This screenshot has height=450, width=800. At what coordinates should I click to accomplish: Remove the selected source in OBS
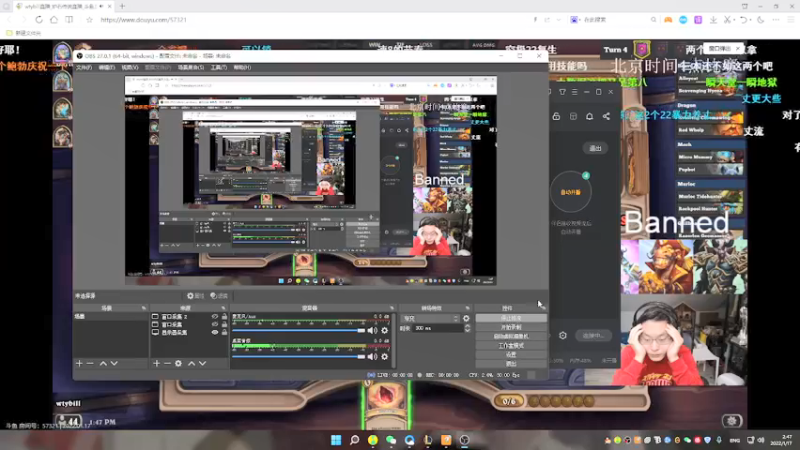[x=167, y=363]
